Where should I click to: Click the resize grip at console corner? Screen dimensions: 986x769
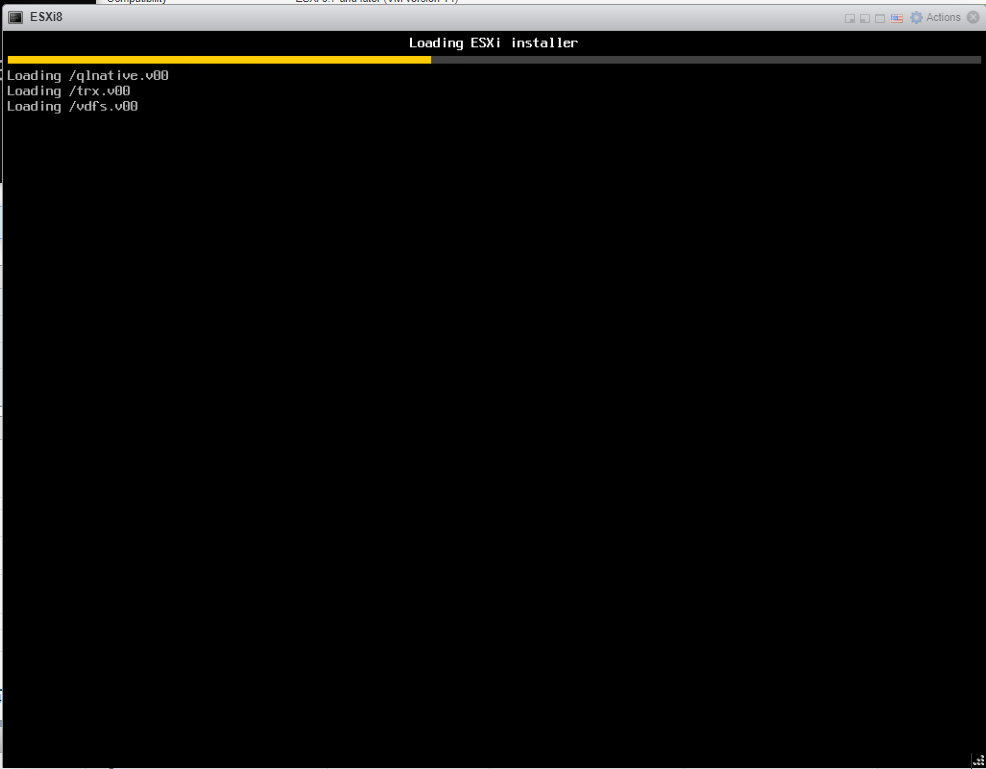tap(978, 760)
